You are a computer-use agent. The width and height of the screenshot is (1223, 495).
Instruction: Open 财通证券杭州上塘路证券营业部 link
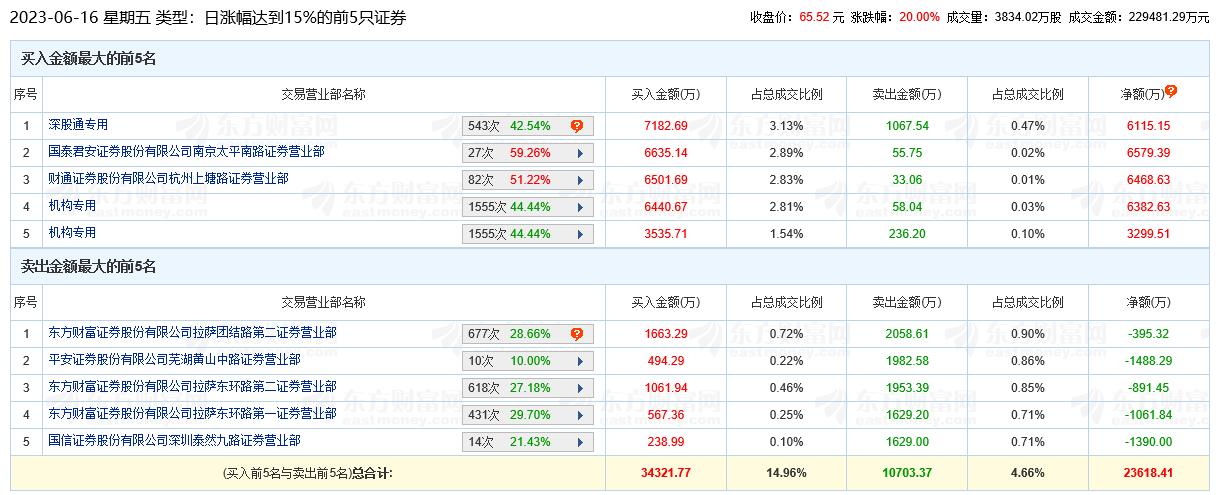tap(168, 179)
